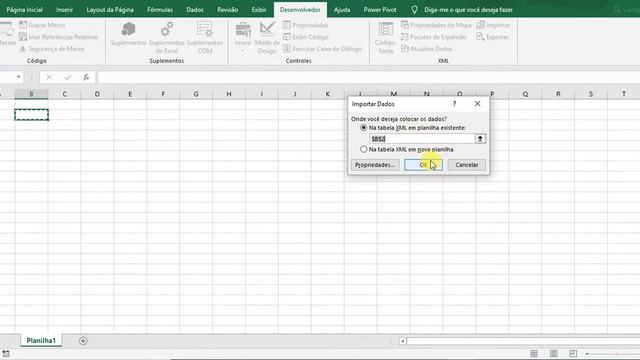Click the Diga-me search box
The image size is (640, 360).
point(468,9)
